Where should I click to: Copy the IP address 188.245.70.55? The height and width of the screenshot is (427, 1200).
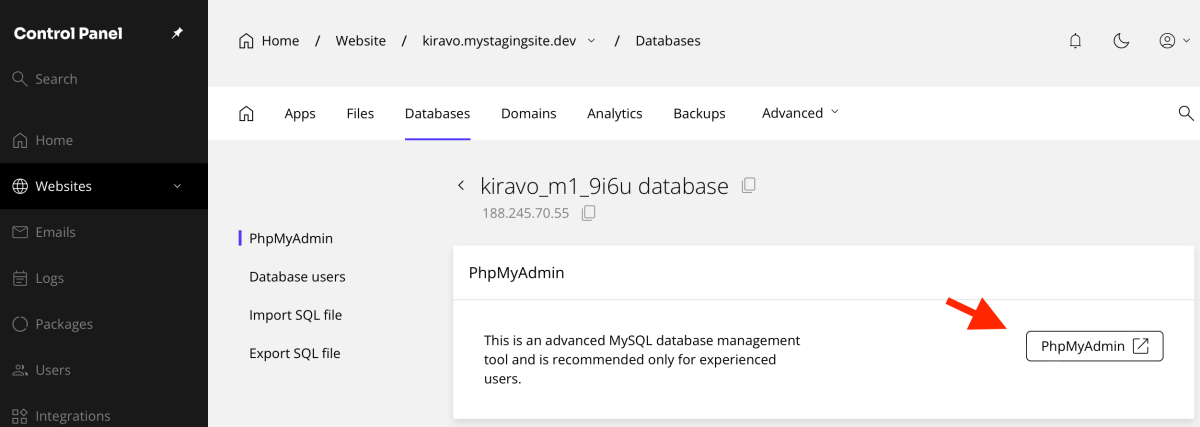point(589,213)
